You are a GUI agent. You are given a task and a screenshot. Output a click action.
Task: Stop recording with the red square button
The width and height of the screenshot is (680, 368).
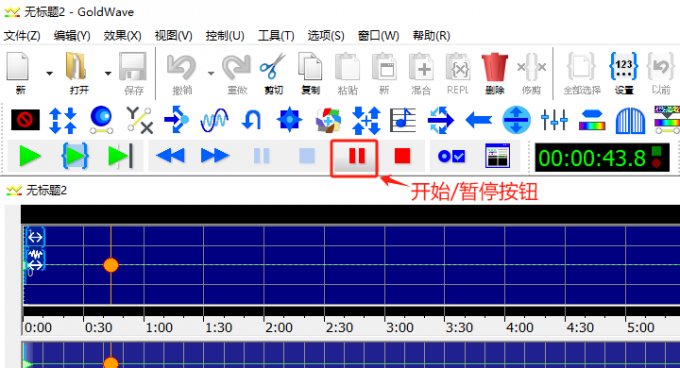[402, 156]
